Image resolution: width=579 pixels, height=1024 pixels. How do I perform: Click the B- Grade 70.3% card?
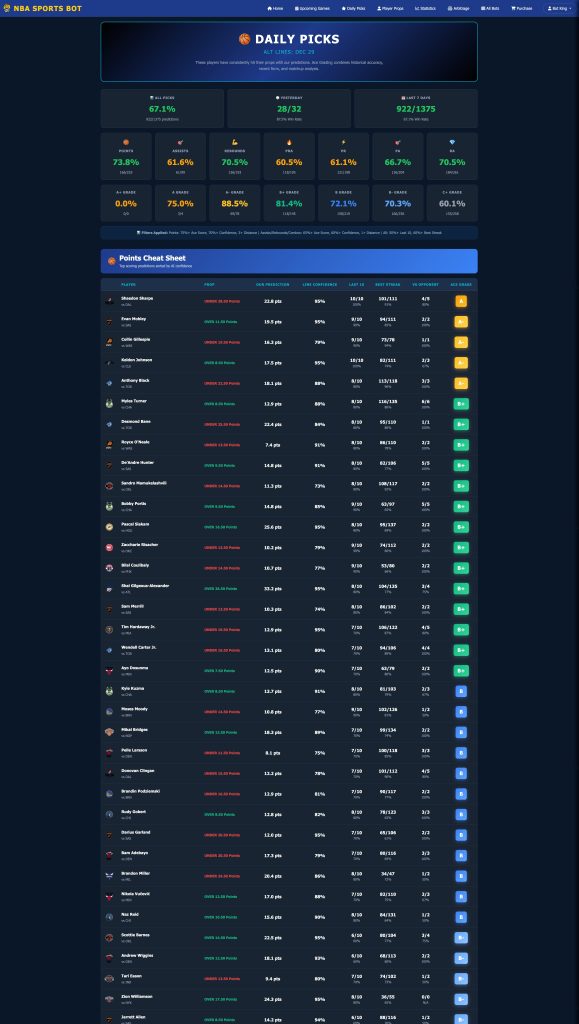pyautogui.click(x=398, y=203)
